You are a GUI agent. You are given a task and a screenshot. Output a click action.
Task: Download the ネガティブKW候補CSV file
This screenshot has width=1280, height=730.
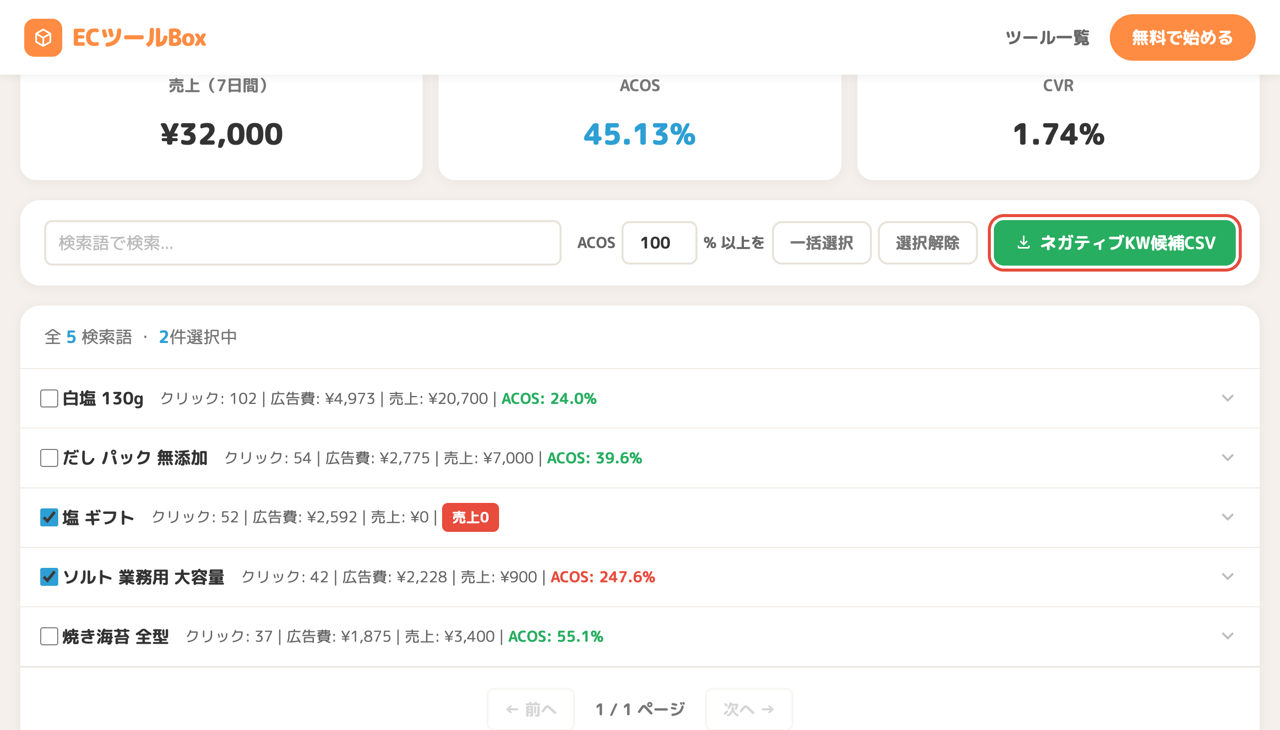(1115, 243)
